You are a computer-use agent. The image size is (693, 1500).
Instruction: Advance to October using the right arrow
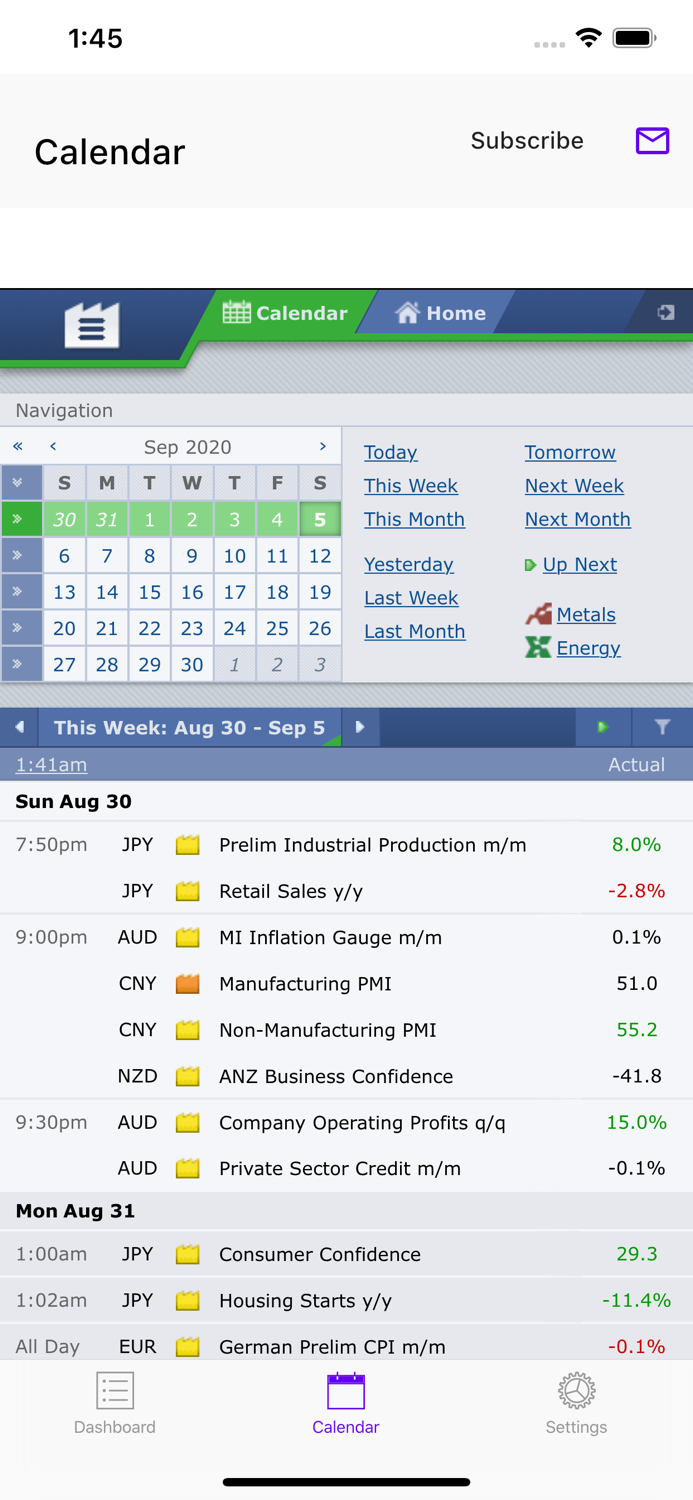point(322,447)
